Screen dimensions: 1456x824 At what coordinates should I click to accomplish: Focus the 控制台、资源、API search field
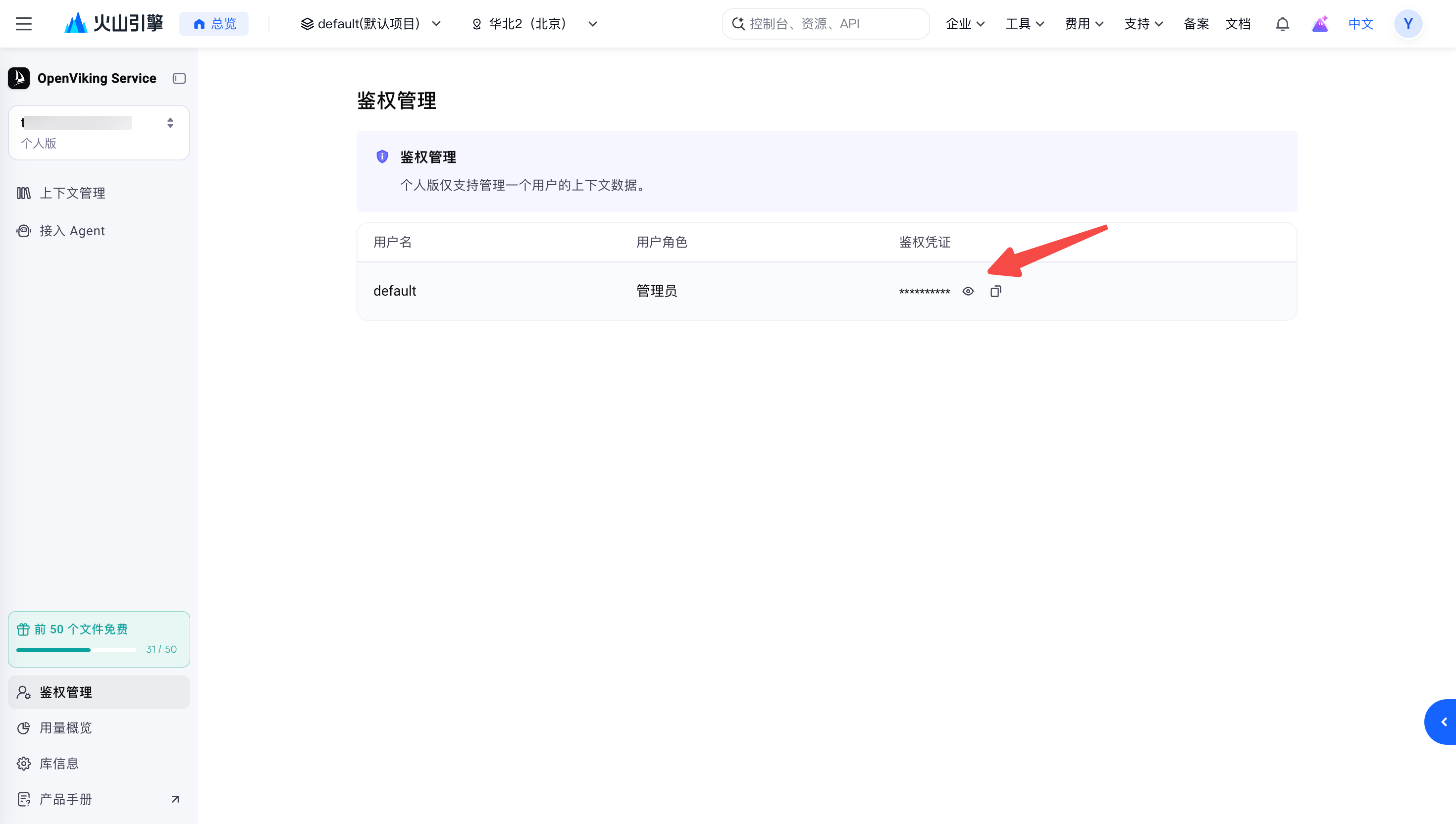coord(826,24)
